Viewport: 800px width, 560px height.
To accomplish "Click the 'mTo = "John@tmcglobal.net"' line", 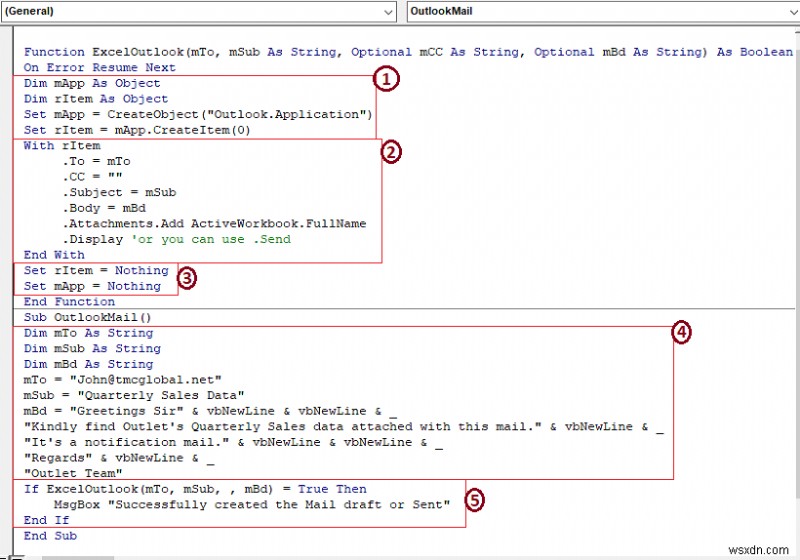I will coord(122,380).
